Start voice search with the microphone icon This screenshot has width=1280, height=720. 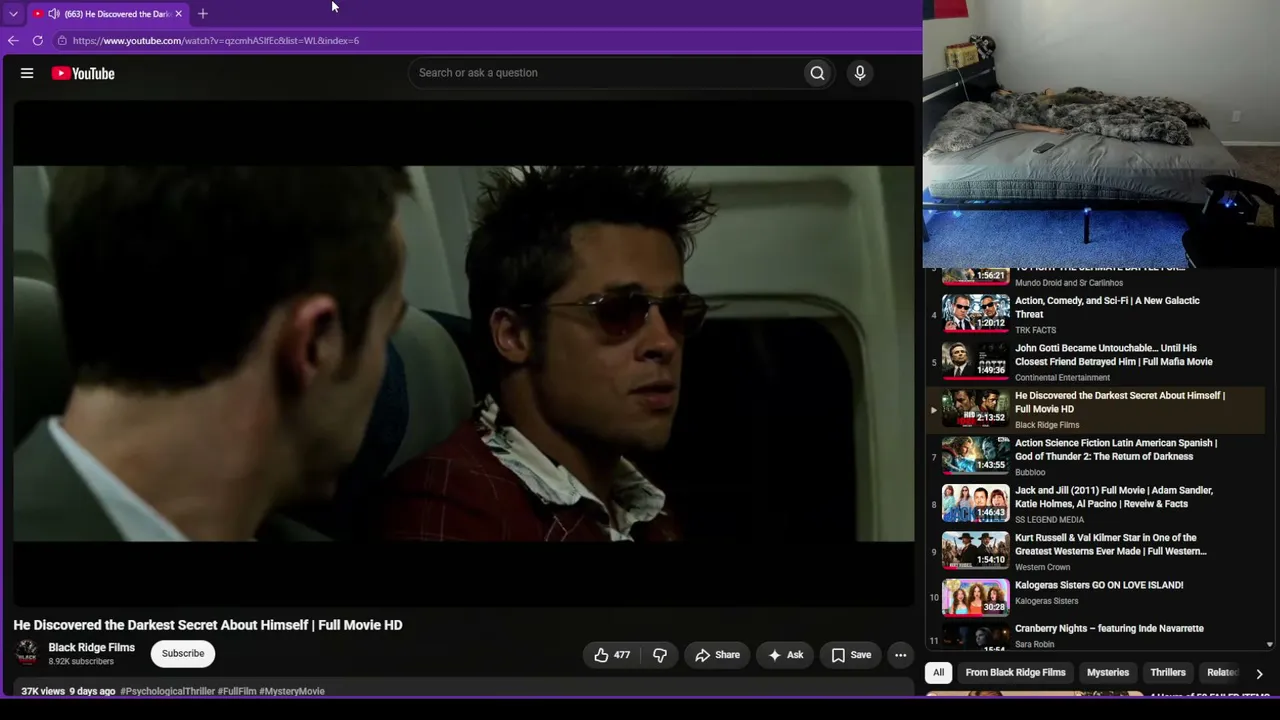859,73
